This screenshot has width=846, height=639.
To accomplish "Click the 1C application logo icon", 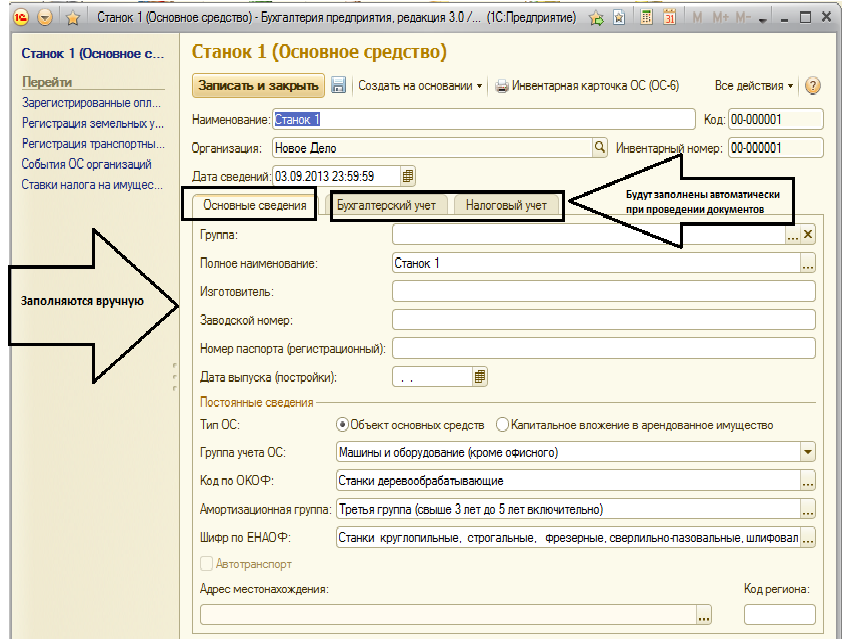I will coord(21,18).
